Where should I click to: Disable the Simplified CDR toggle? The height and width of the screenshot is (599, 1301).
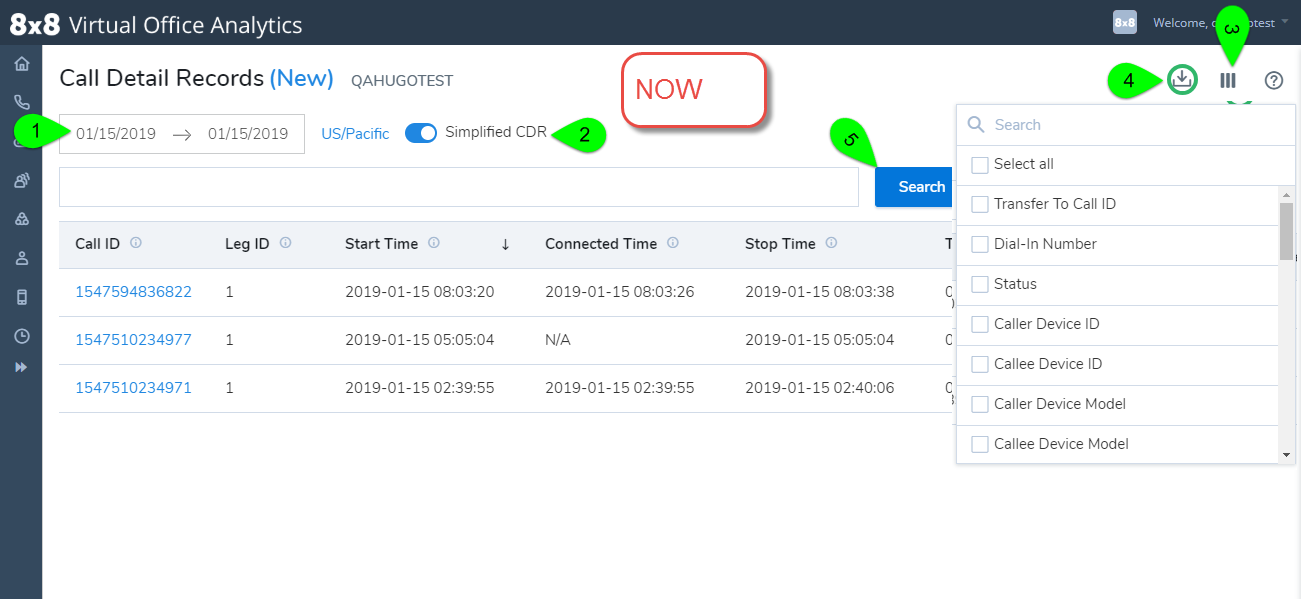421,131
